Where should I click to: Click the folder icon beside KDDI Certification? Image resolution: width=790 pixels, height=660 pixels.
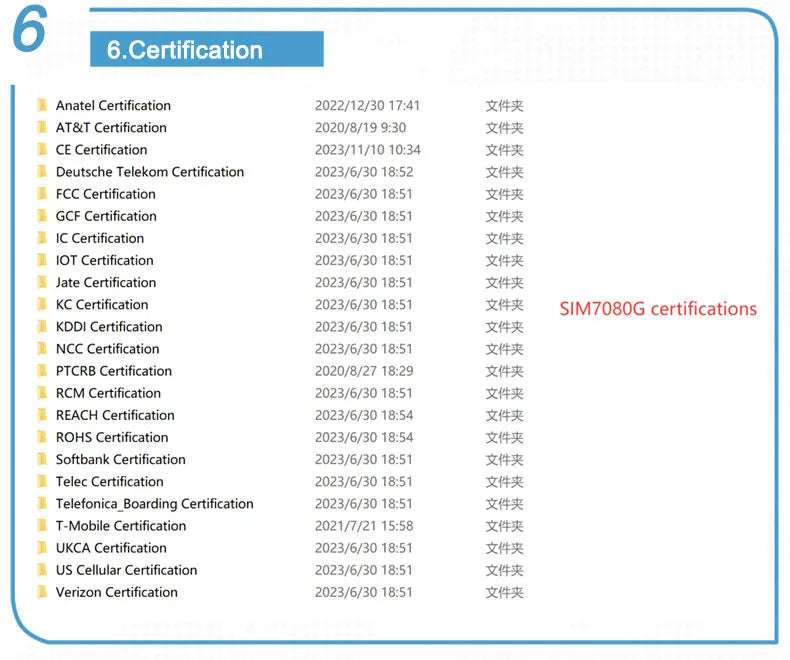pos(42,326)
